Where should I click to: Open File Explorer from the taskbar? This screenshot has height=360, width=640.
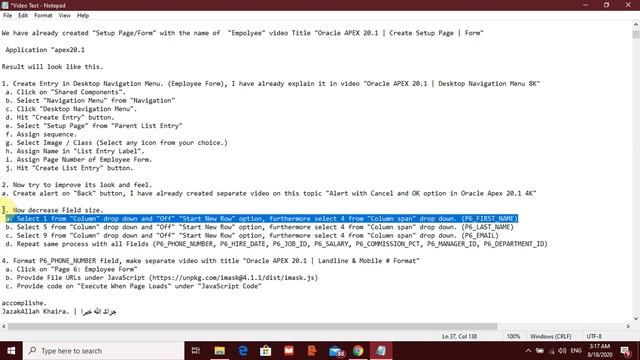(220, 351)
